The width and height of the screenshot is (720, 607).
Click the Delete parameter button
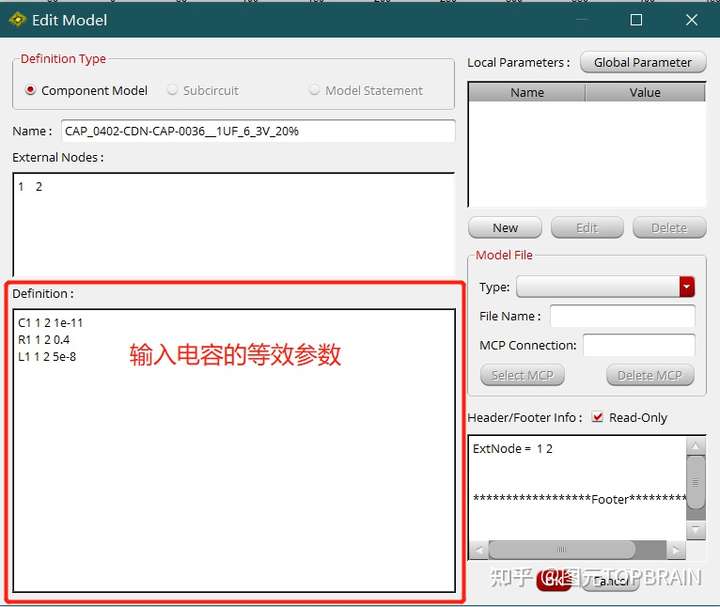669,228
